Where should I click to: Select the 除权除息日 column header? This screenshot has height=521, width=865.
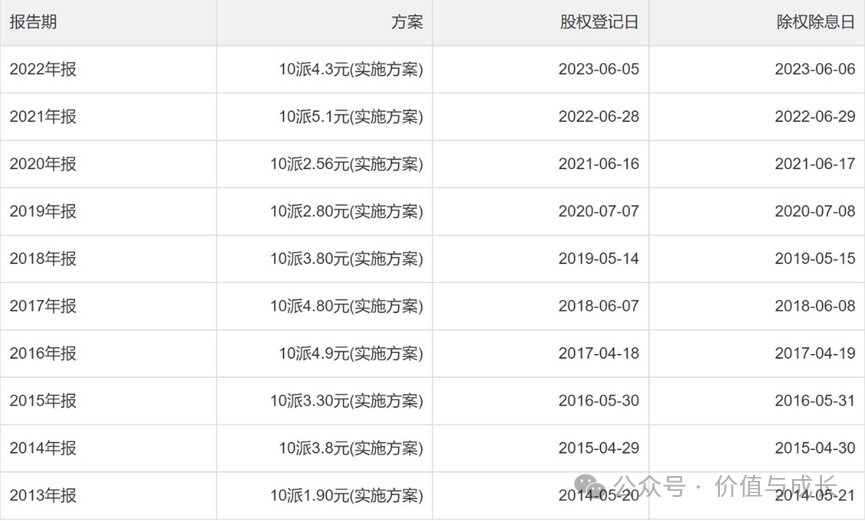click(x=815, y=22)
